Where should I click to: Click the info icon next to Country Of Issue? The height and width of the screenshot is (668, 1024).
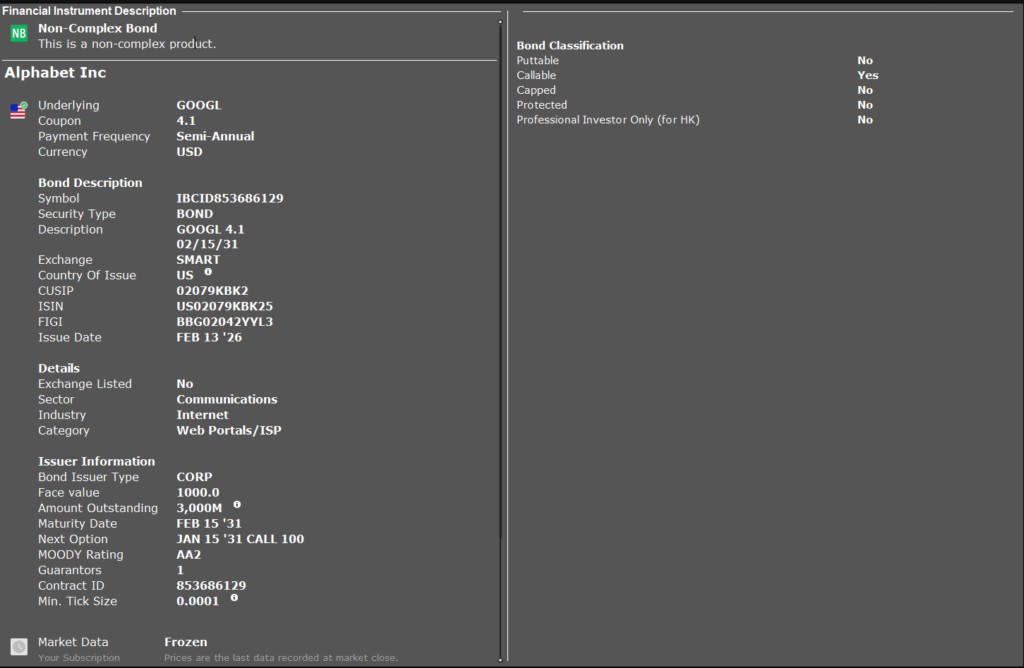[x=208, y=271]
